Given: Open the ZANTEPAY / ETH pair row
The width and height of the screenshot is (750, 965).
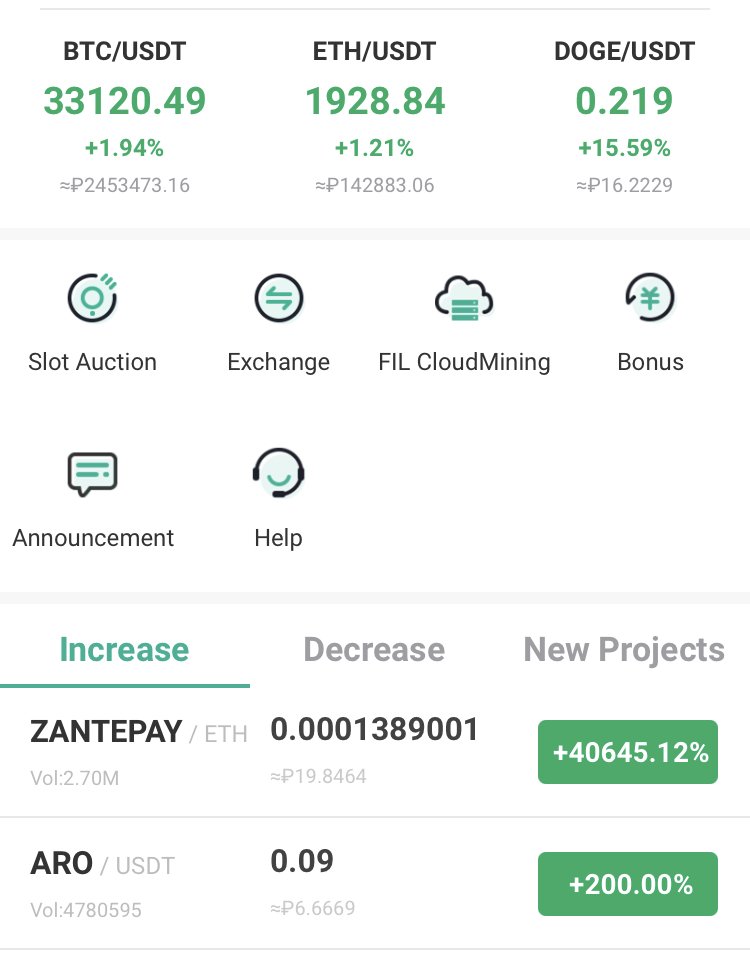Looking at the screenshot, I should [x=375, y=752].
